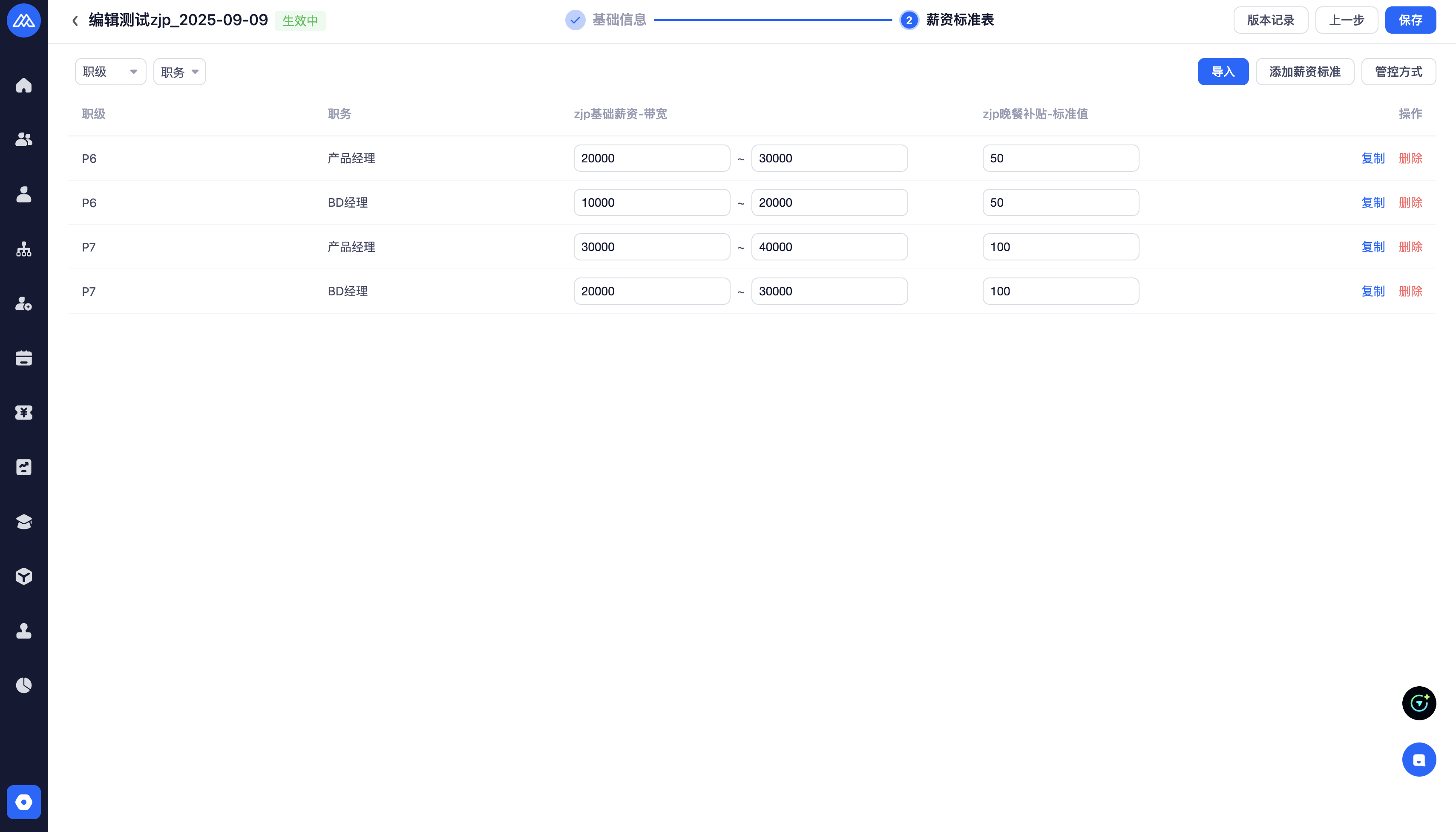The width and height of the screenshot is (1456, 832).
Task: Click the 上一步 button
Action: point(1347,20)
